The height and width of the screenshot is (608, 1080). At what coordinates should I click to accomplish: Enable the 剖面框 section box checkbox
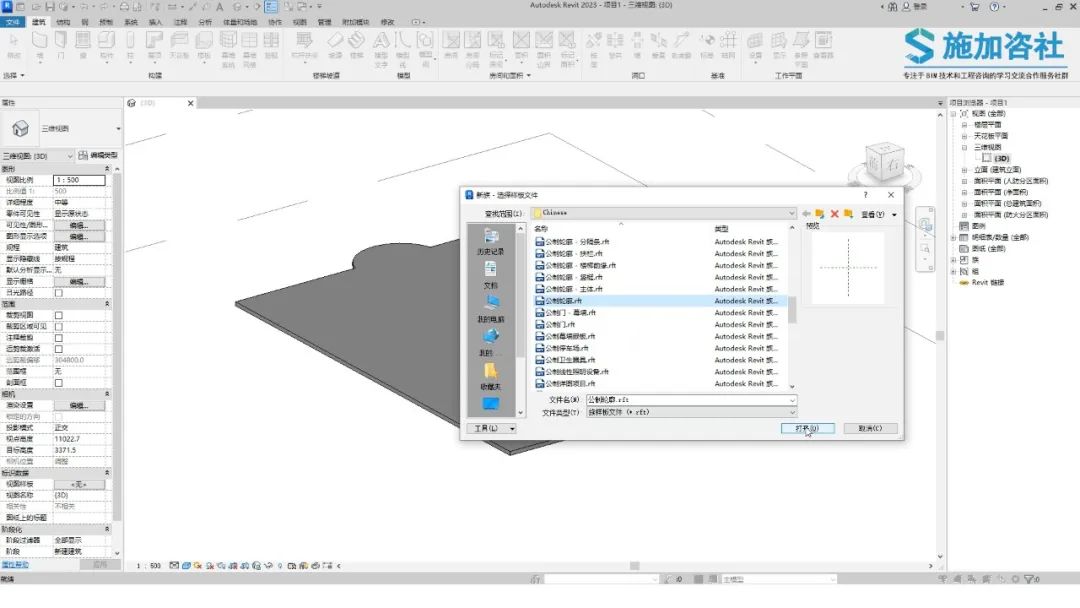click(59, 383)
